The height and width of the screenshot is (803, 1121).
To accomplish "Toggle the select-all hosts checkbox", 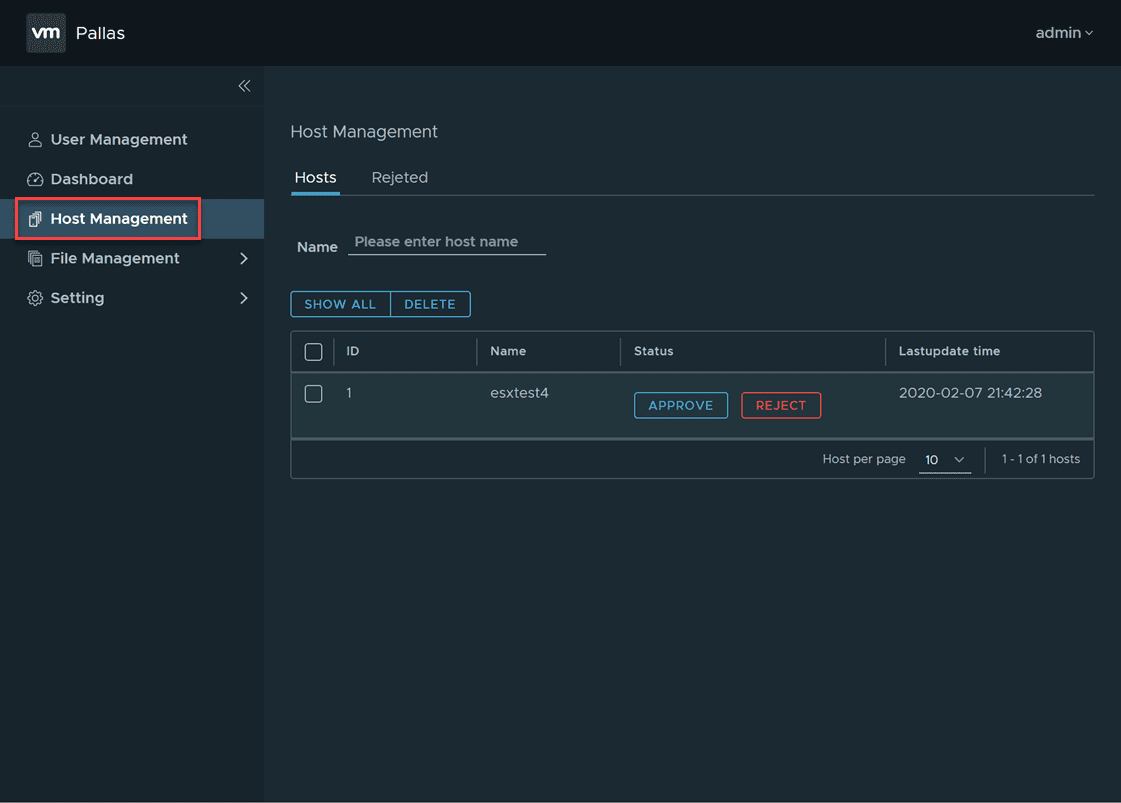I will [x=313, y=352].
